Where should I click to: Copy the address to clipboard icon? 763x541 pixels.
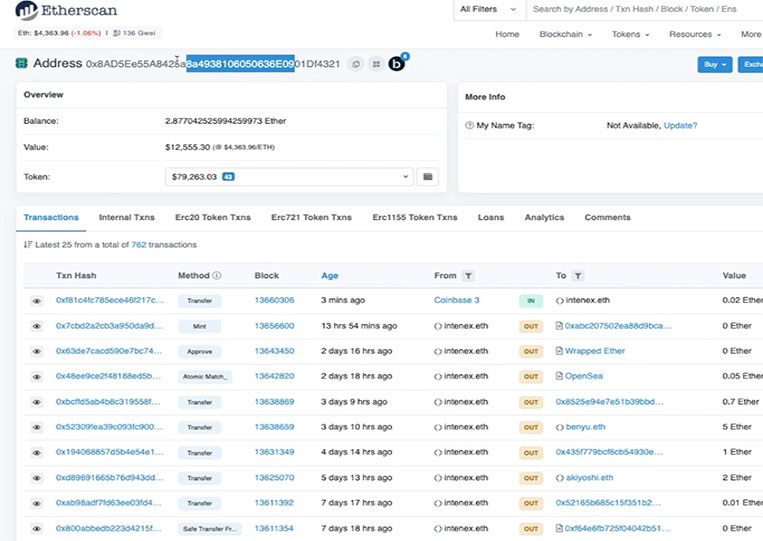356,64
